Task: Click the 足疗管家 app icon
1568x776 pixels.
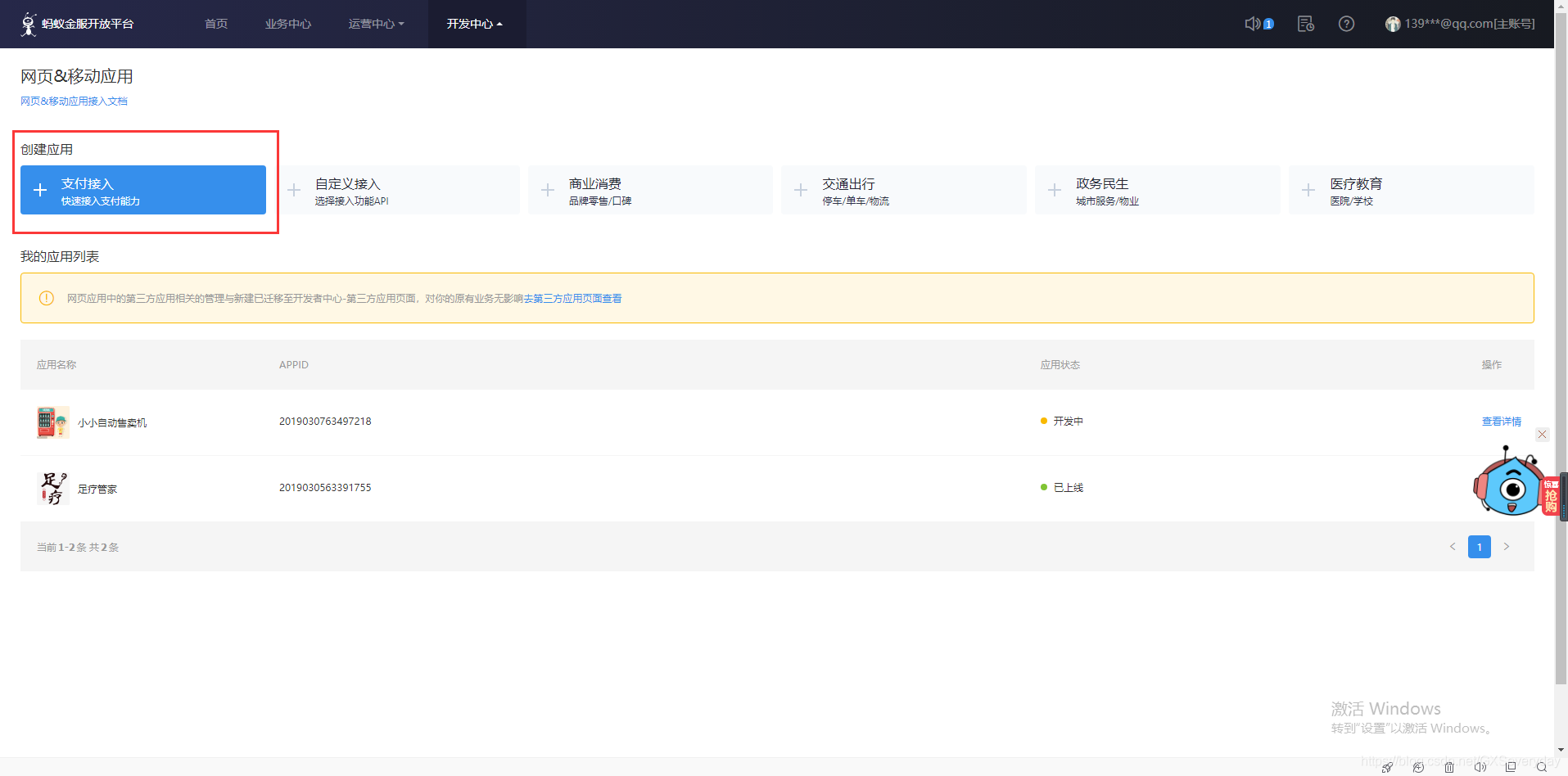Action: click(53, 489)
